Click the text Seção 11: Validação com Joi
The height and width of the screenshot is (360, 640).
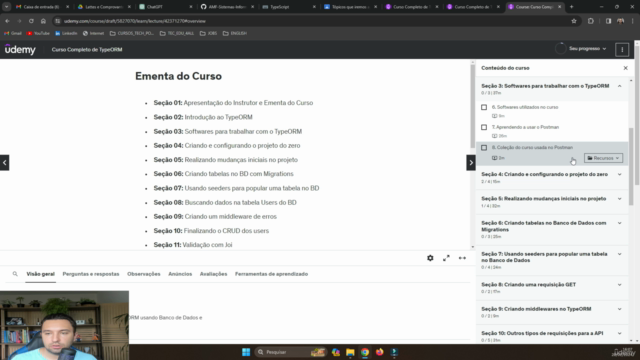coord(193,245)
